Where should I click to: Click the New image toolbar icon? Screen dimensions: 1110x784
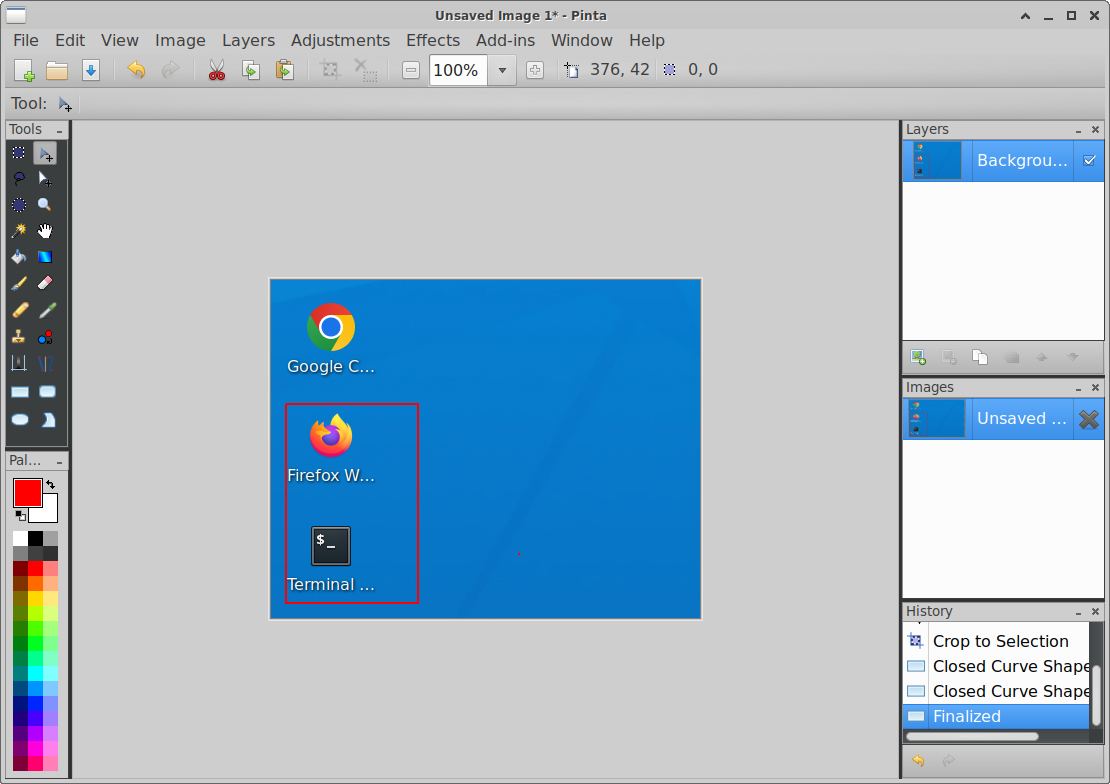24,70
